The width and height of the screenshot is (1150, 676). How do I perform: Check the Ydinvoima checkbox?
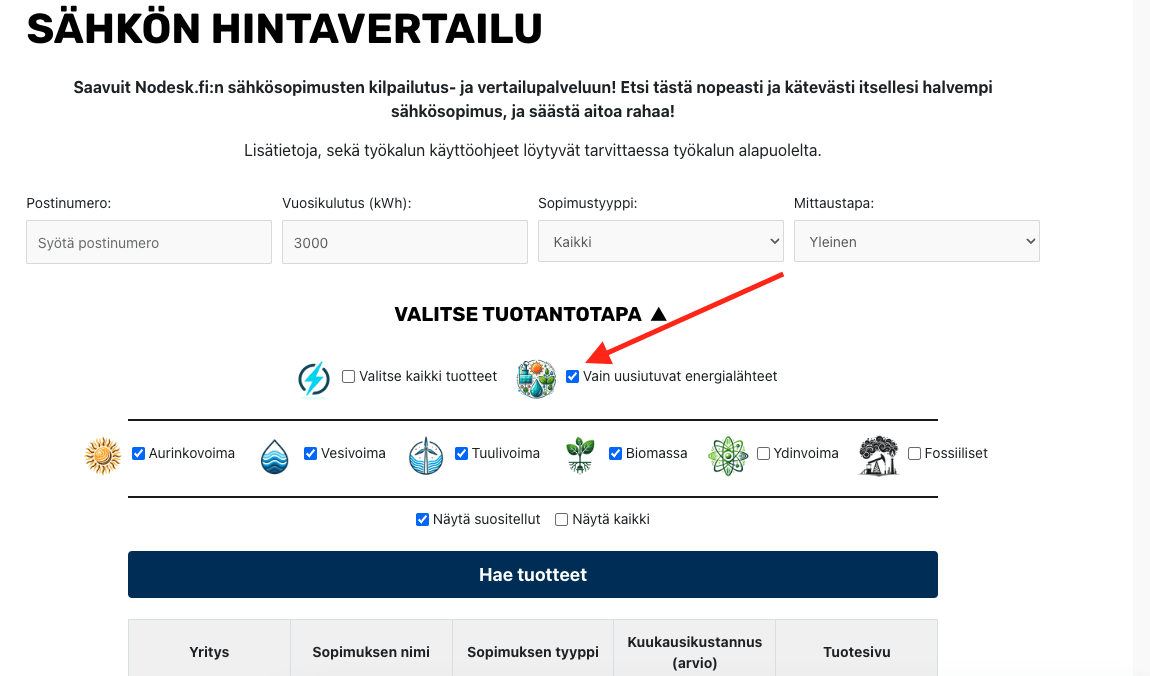point(764,454)
